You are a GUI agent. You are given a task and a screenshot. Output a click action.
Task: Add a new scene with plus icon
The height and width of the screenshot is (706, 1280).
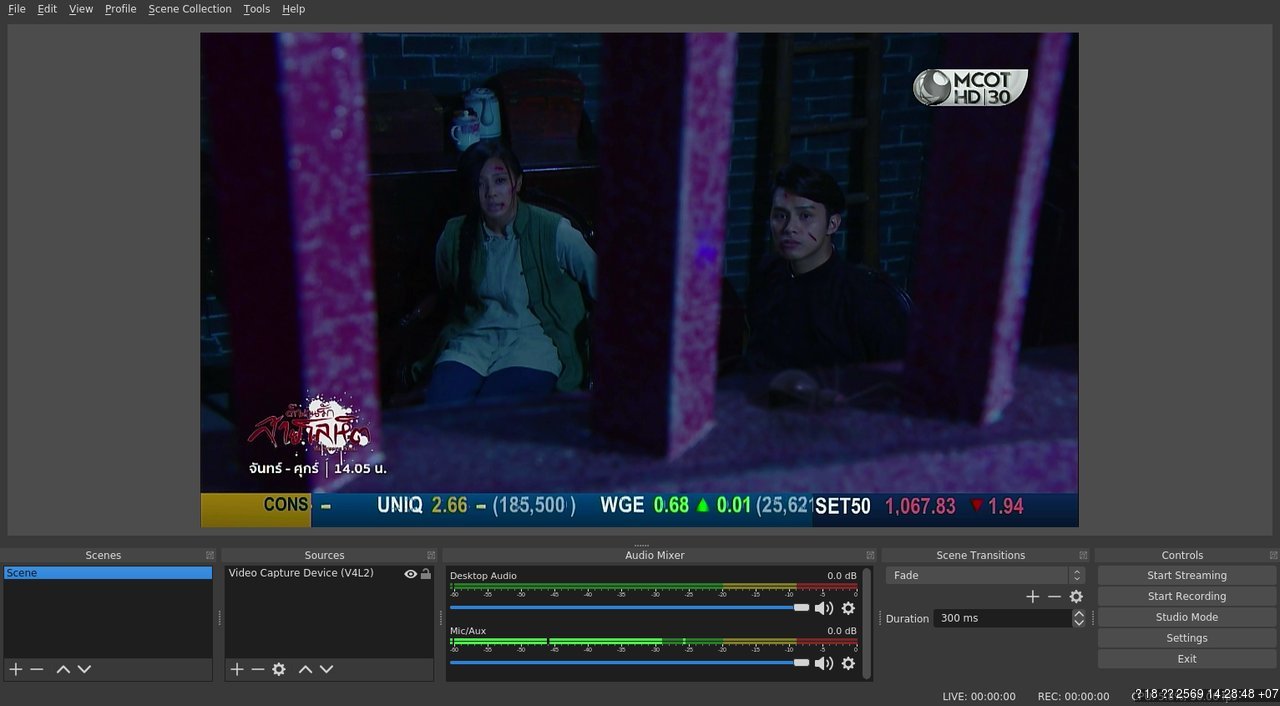pos(15,669)
